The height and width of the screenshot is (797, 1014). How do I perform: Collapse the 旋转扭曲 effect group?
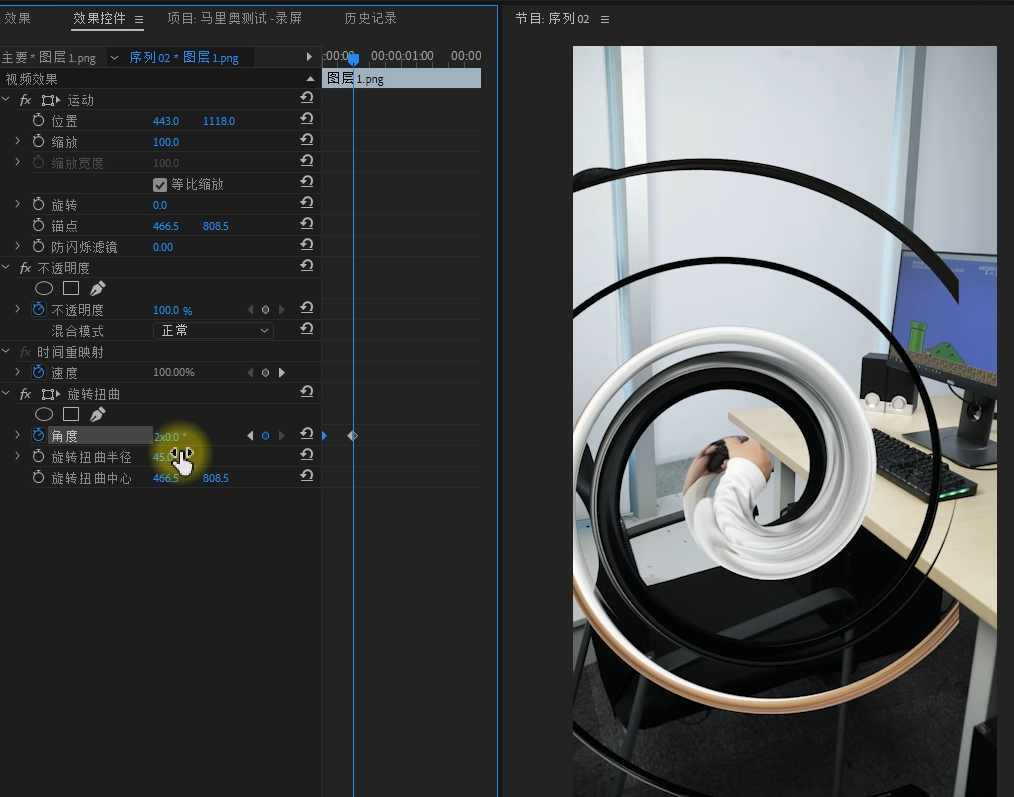pos(6,393)
